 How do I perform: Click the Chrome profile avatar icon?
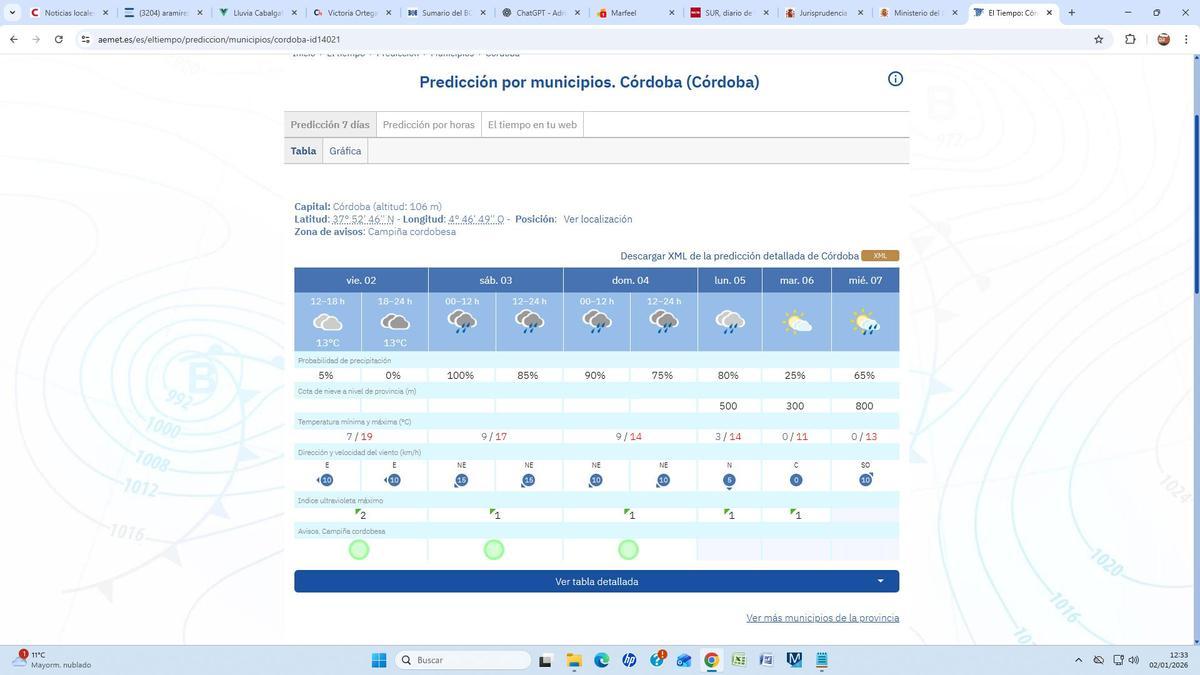coord(1163,39)
